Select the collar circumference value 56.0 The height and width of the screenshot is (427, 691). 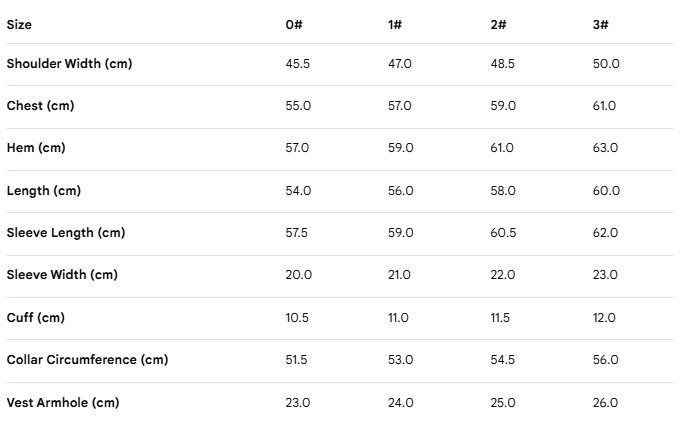click(x=605, y=360)
